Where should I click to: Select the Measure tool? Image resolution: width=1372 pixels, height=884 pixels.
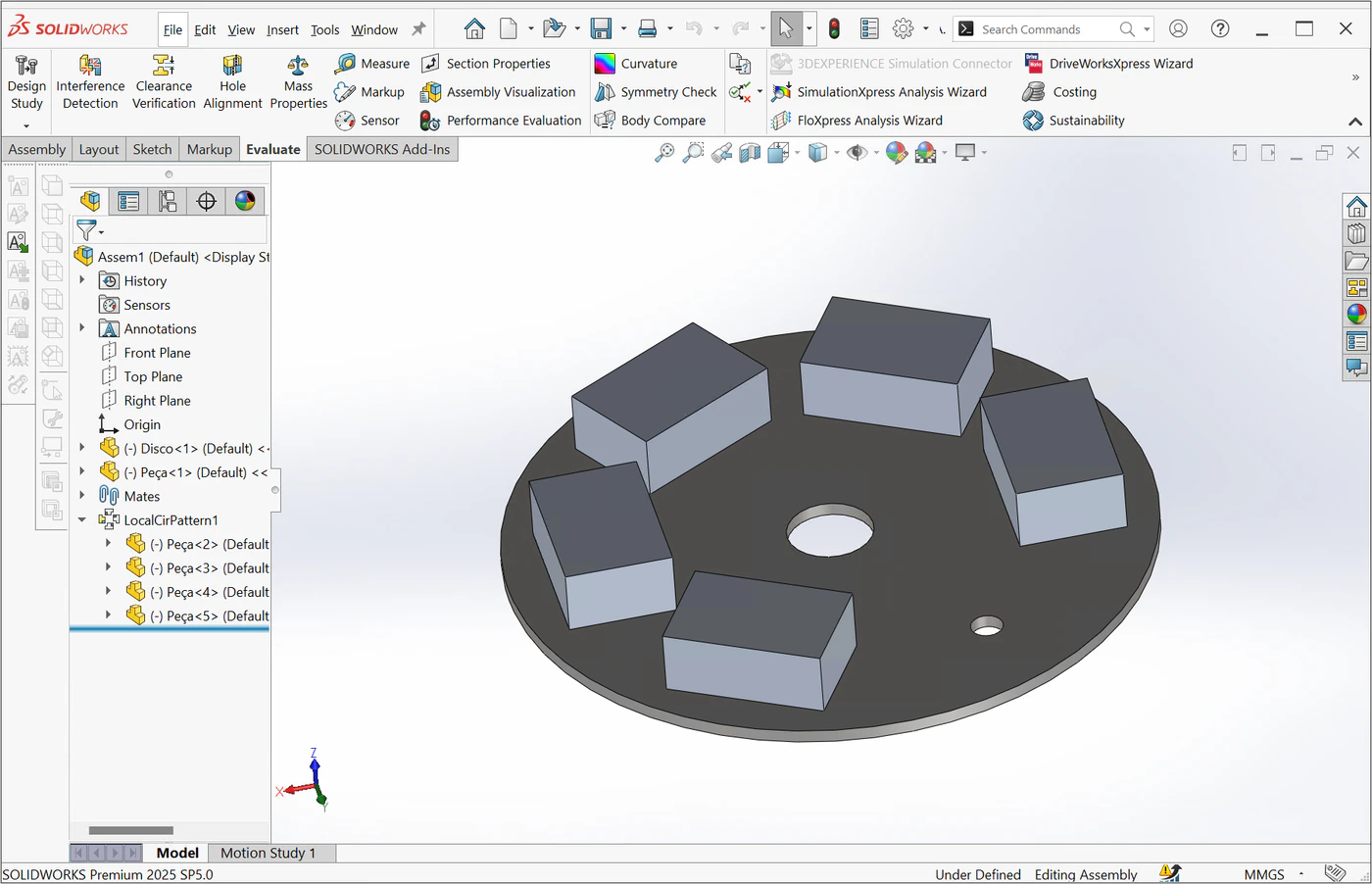pyautogui.click(x=372, y=64)
